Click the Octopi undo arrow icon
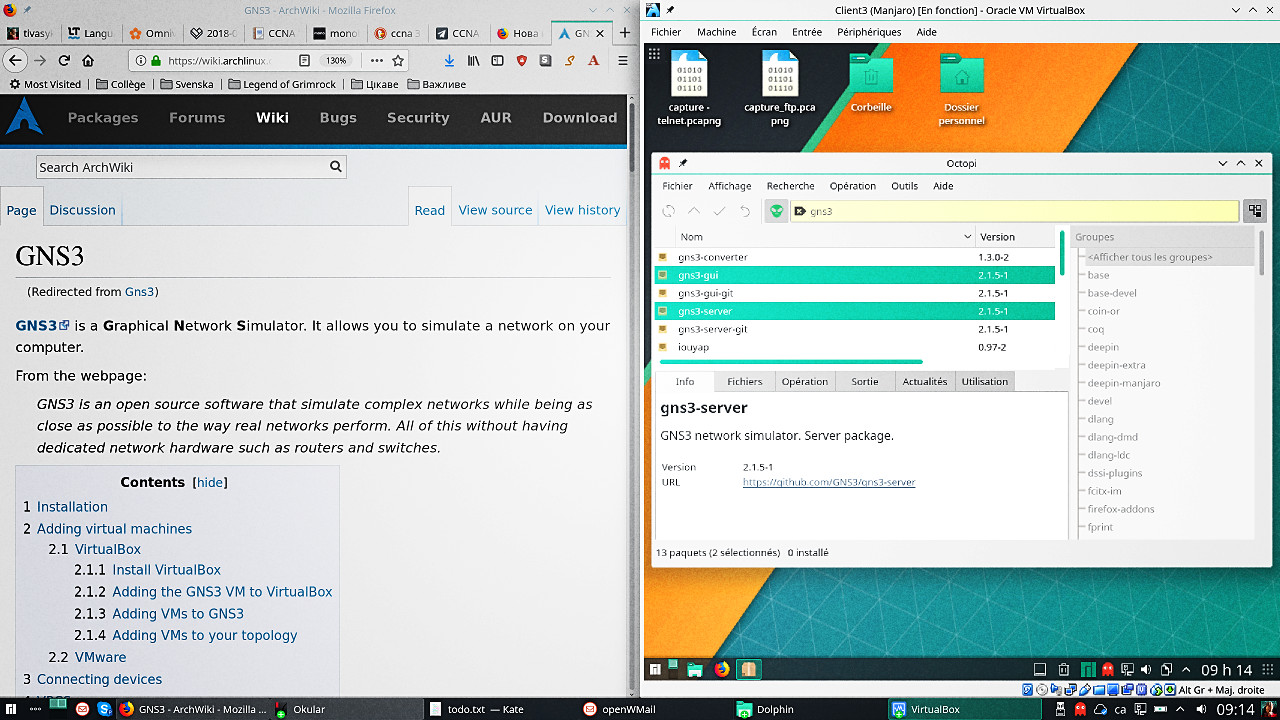Image resolution: width=1280 pixels, height=720 pixels. coord(745,211)
